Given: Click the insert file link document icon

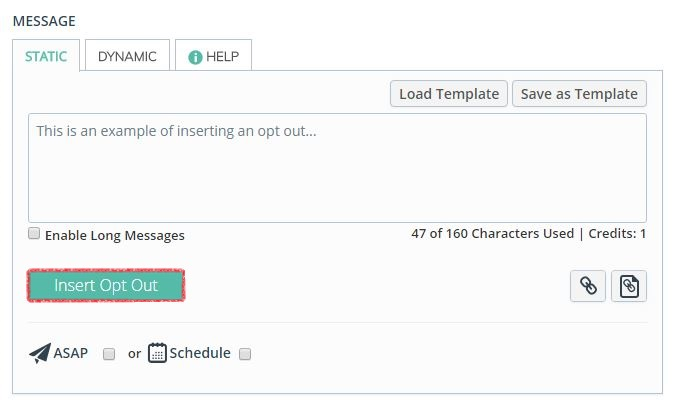Looking at the screenshot, I should point(629,286).
